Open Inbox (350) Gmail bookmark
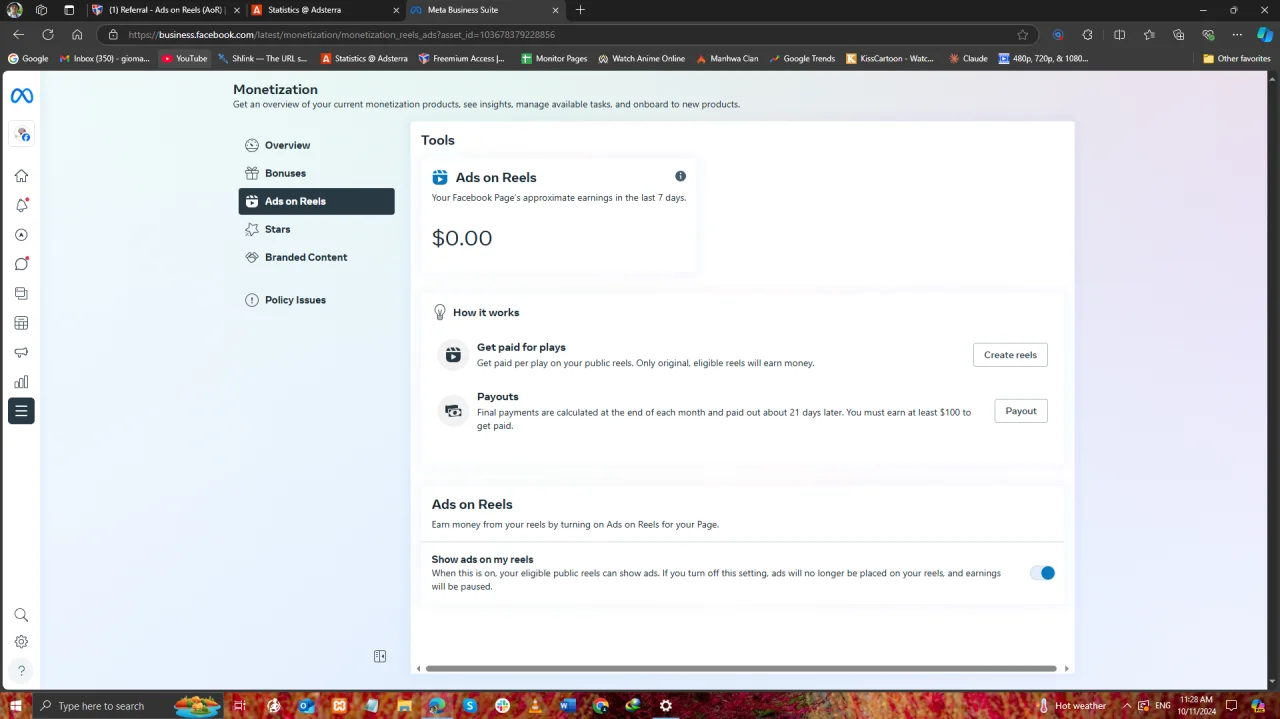1280x719 pixels. pos(104,58)
